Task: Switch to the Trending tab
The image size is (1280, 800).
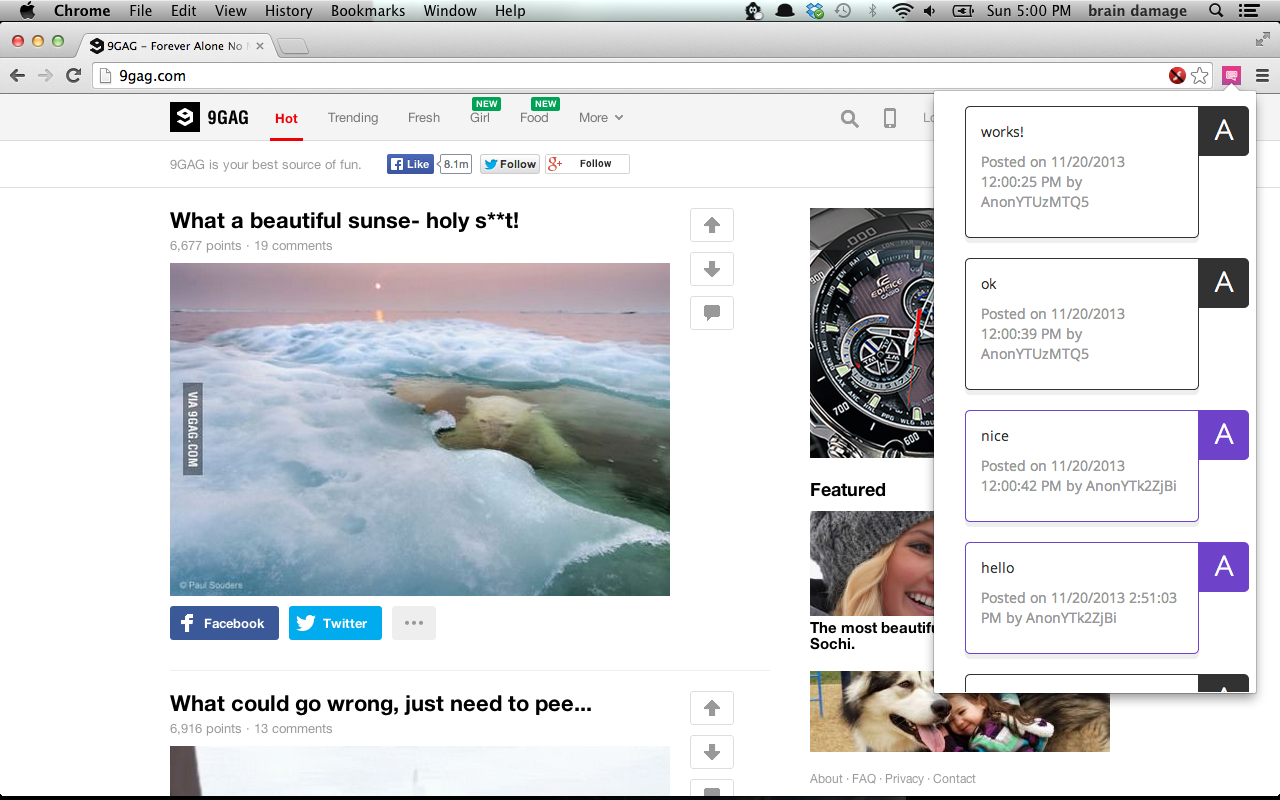Action: coord(353,118)
